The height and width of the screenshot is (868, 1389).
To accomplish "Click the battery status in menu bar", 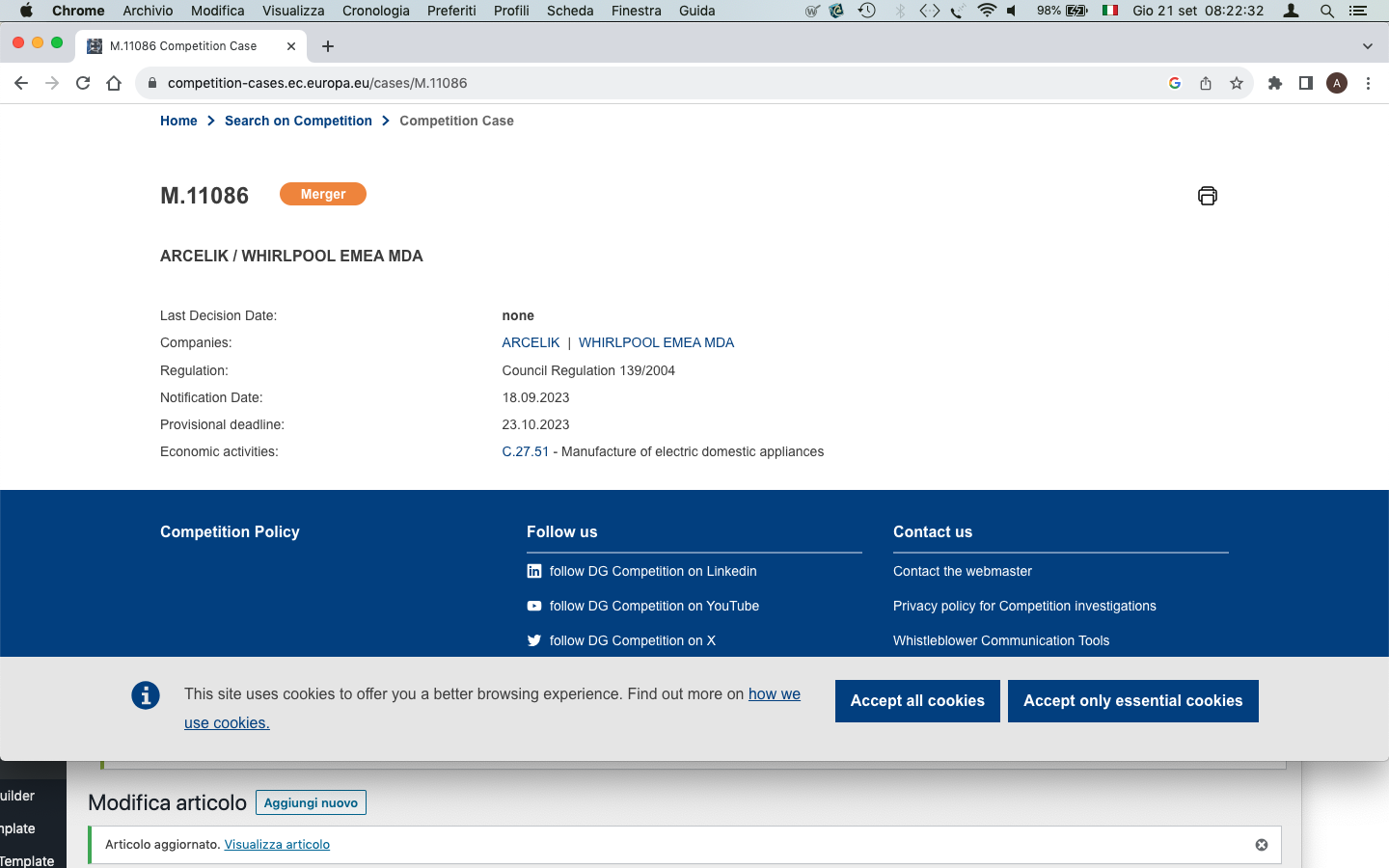I will (x=1062, y=11).
